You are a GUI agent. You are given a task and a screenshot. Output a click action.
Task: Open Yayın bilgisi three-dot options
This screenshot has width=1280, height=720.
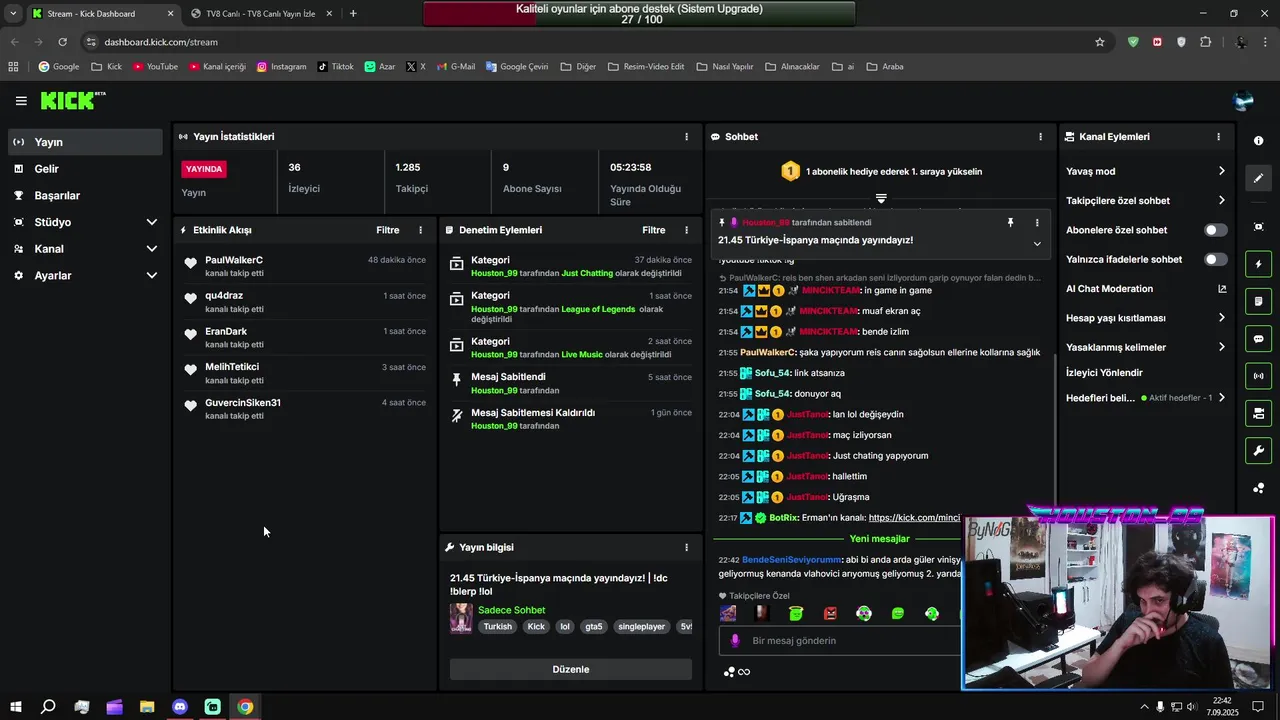pyautogui.click(x=686, y=547)
